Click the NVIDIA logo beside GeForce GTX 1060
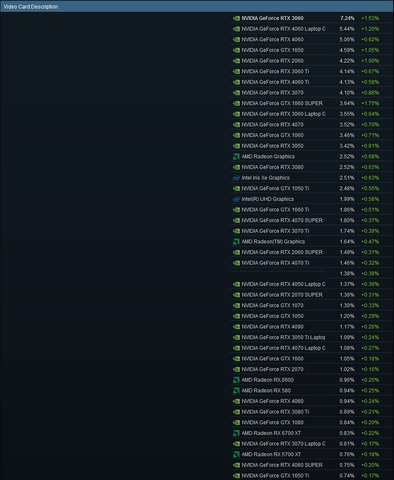 (236, 135)
